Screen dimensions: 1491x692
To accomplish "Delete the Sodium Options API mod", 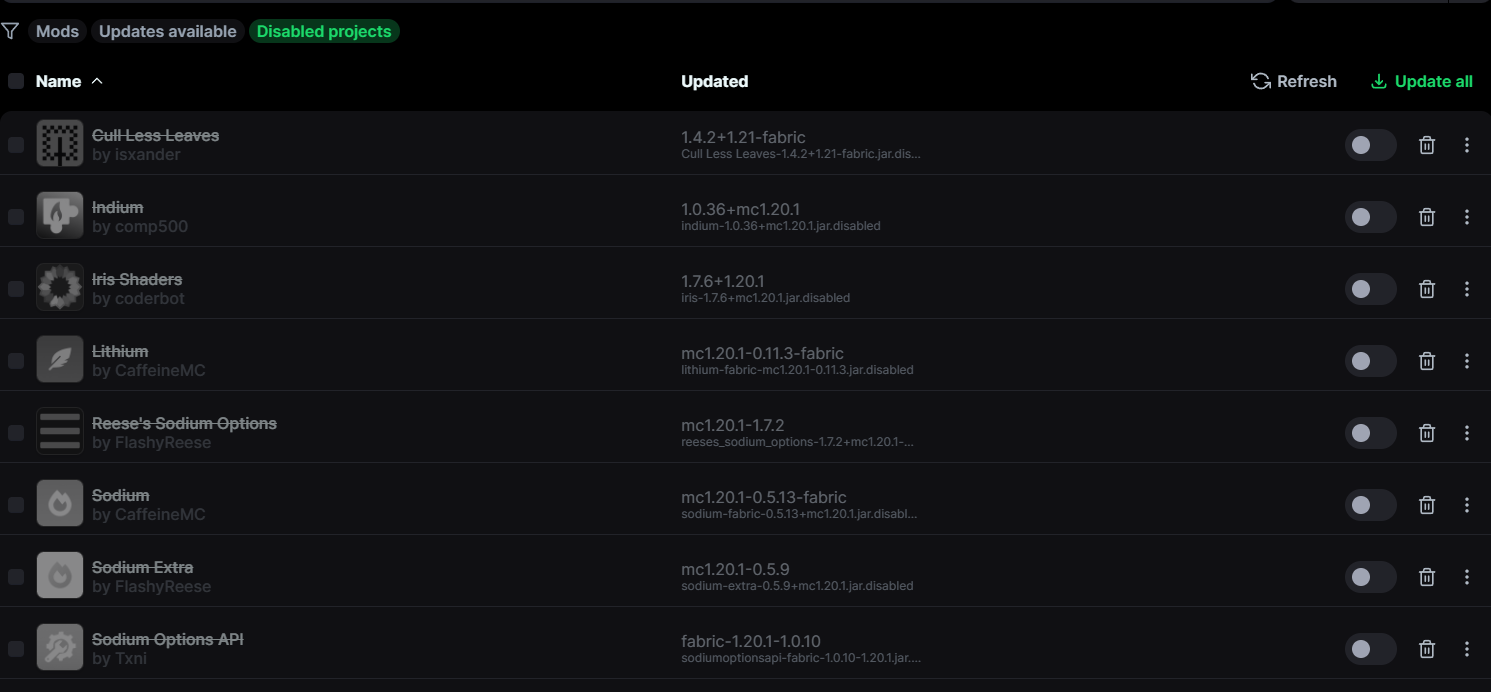I will tap(1427, 649).
